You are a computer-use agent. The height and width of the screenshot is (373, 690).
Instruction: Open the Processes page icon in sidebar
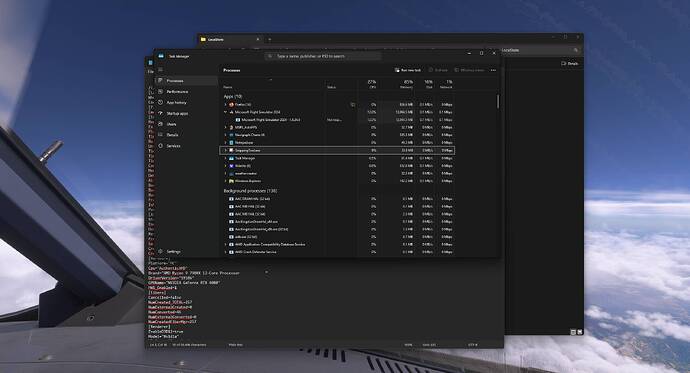click(161, 80)
